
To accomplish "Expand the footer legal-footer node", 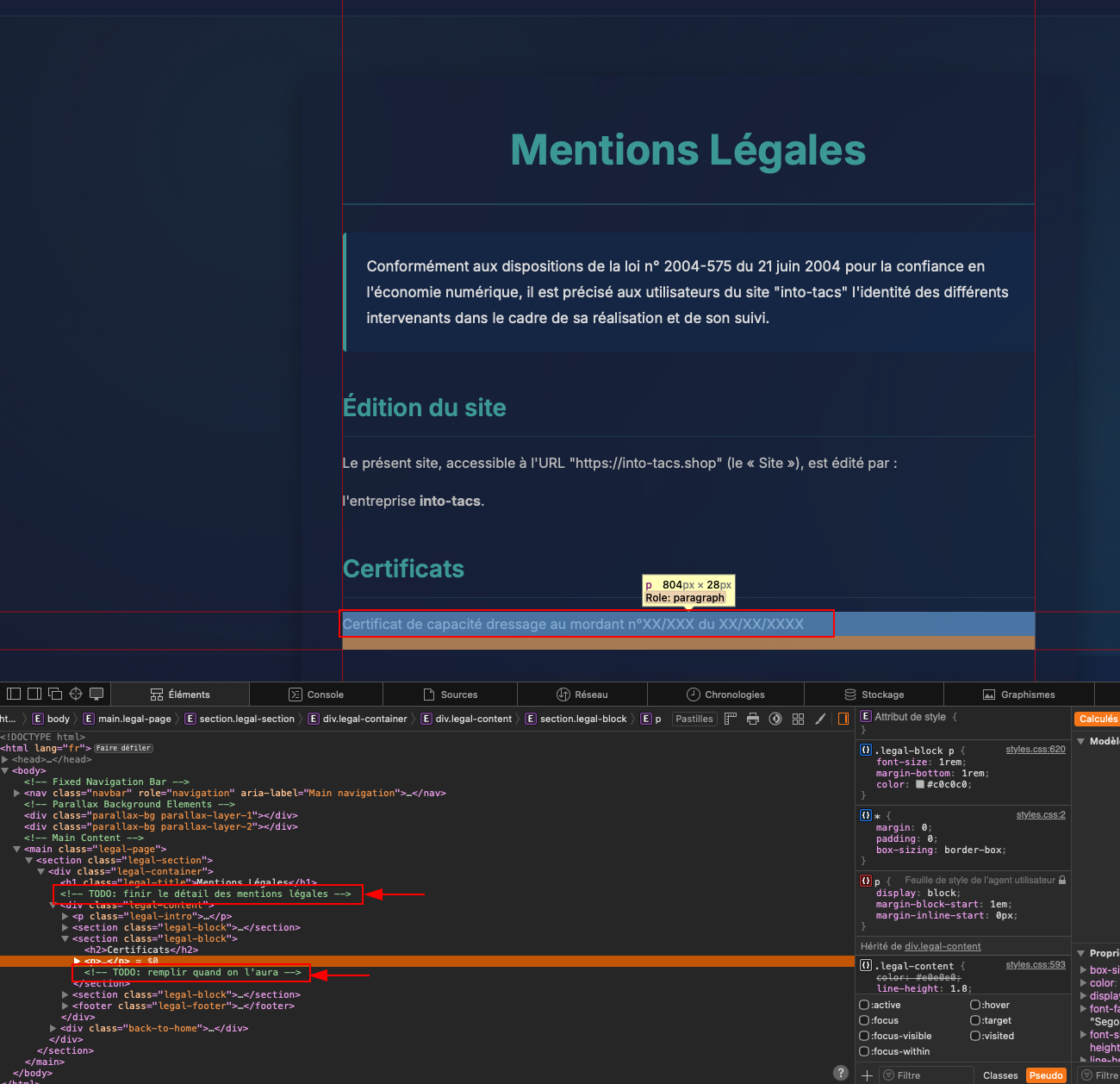I will coord(65,1006).
